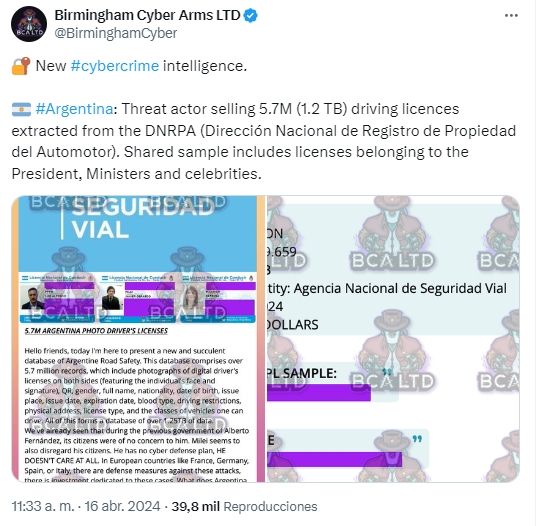Screen dimensions: 560x526
Task: Click the purple redaction bar under SAMPLE
Action: point(319,392)
